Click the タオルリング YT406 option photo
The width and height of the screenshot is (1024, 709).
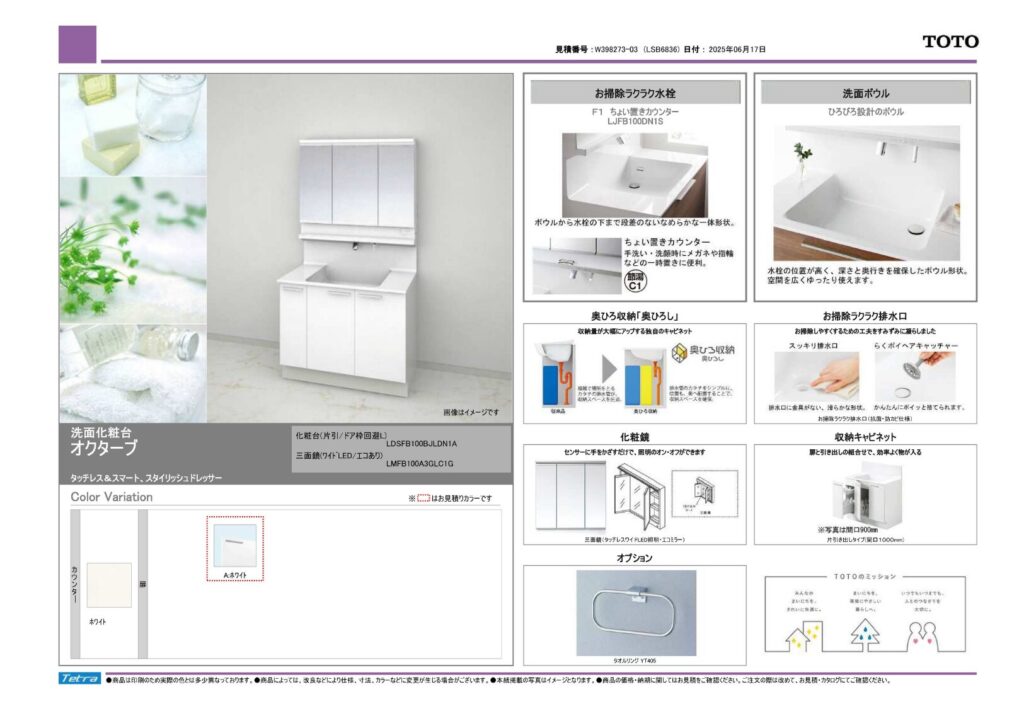[x=635, y=612]
